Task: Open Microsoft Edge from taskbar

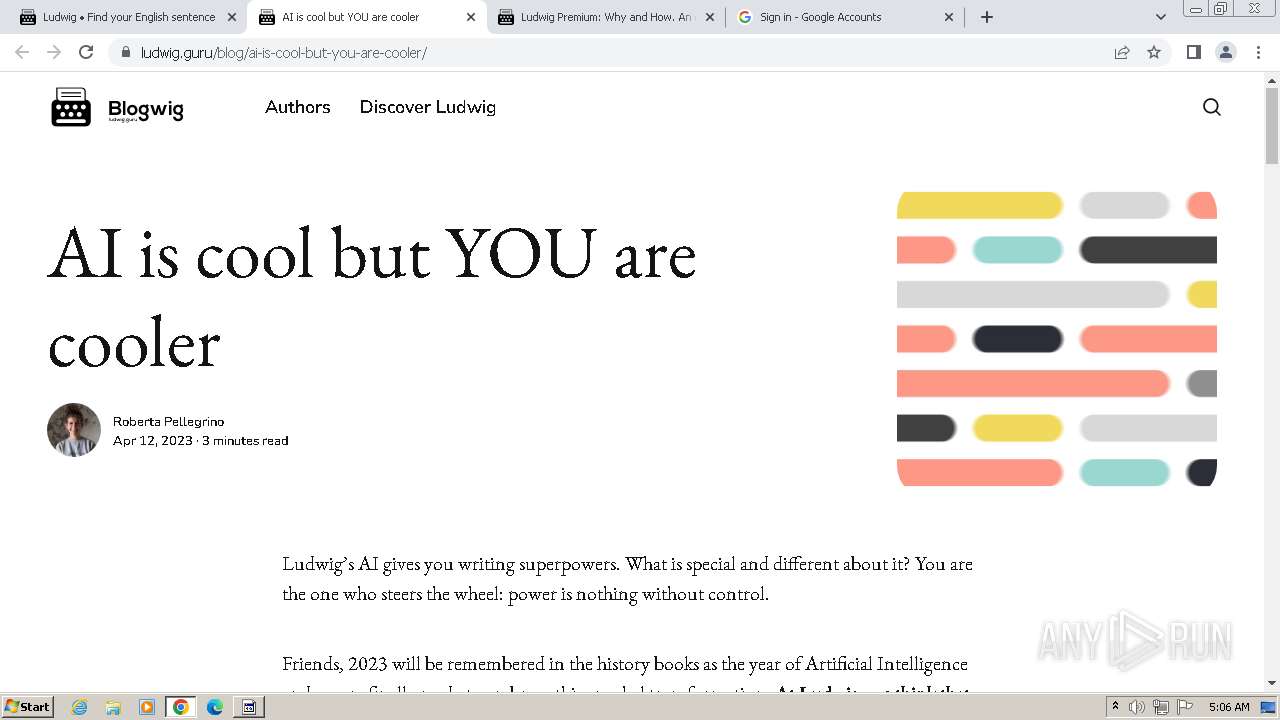Action: pos(214,707)
